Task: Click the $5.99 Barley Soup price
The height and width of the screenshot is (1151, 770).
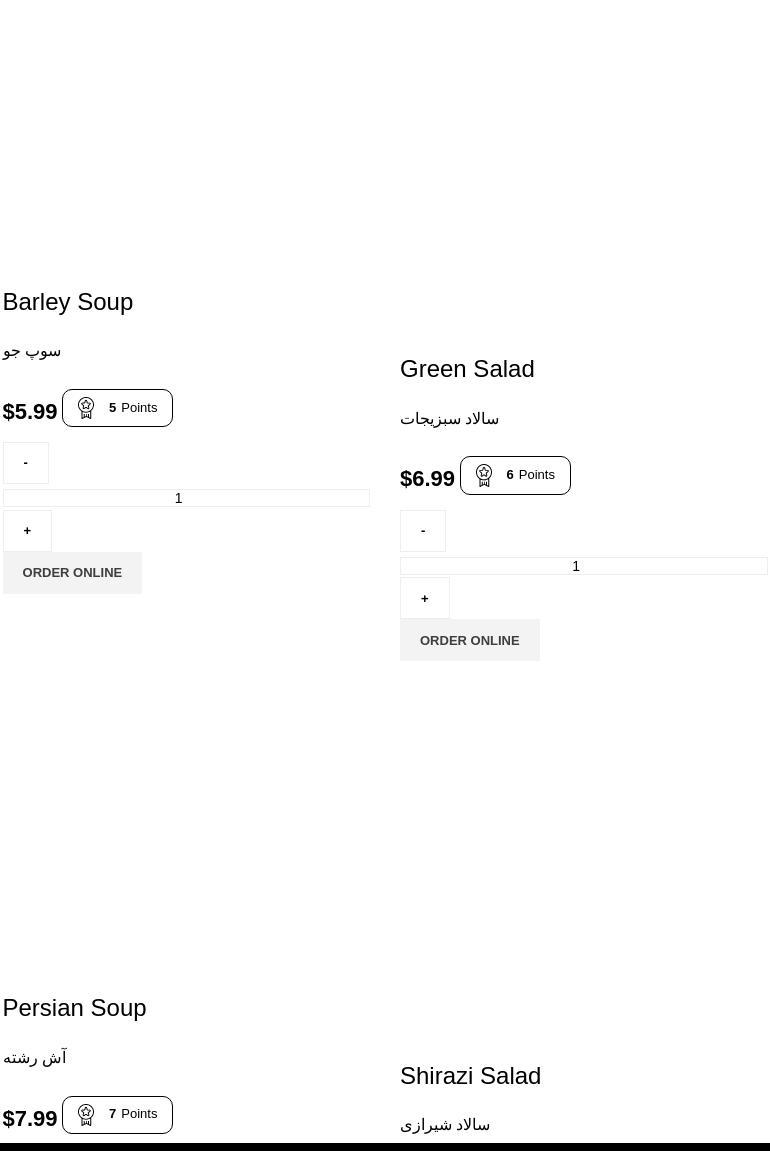Action: click(30, 412)
